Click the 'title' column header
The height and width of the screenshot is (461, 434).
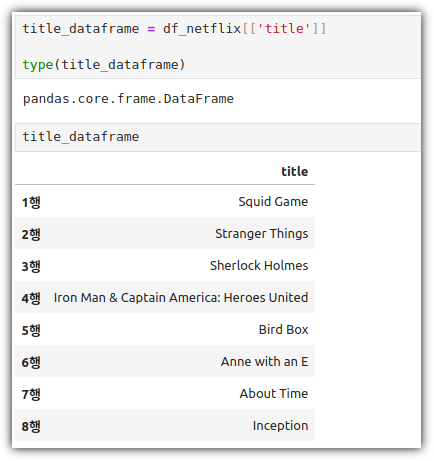(295, 171)
